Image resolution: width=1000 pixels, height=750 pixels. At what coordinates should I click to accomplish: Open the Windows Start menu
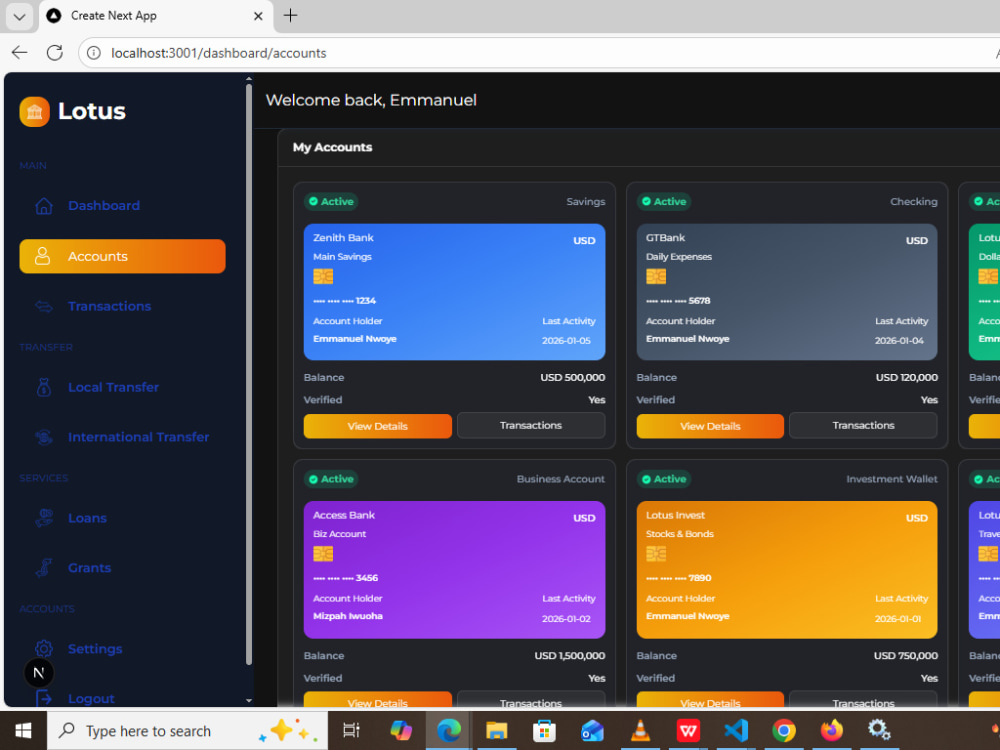point(23,731)
